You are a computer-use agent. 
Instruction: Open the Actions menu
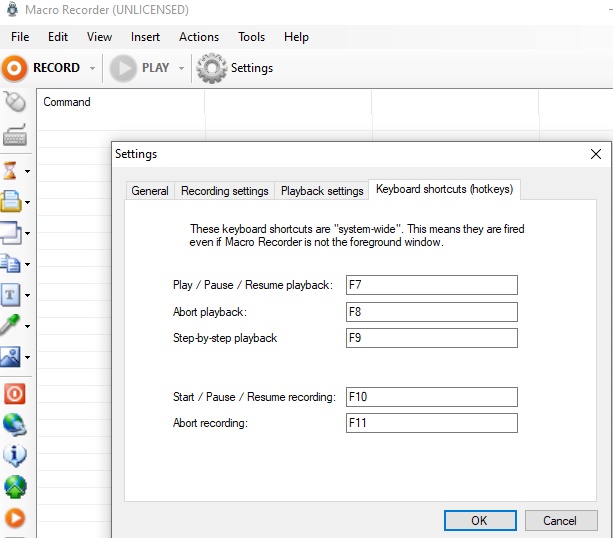click(x=199, y=37)
